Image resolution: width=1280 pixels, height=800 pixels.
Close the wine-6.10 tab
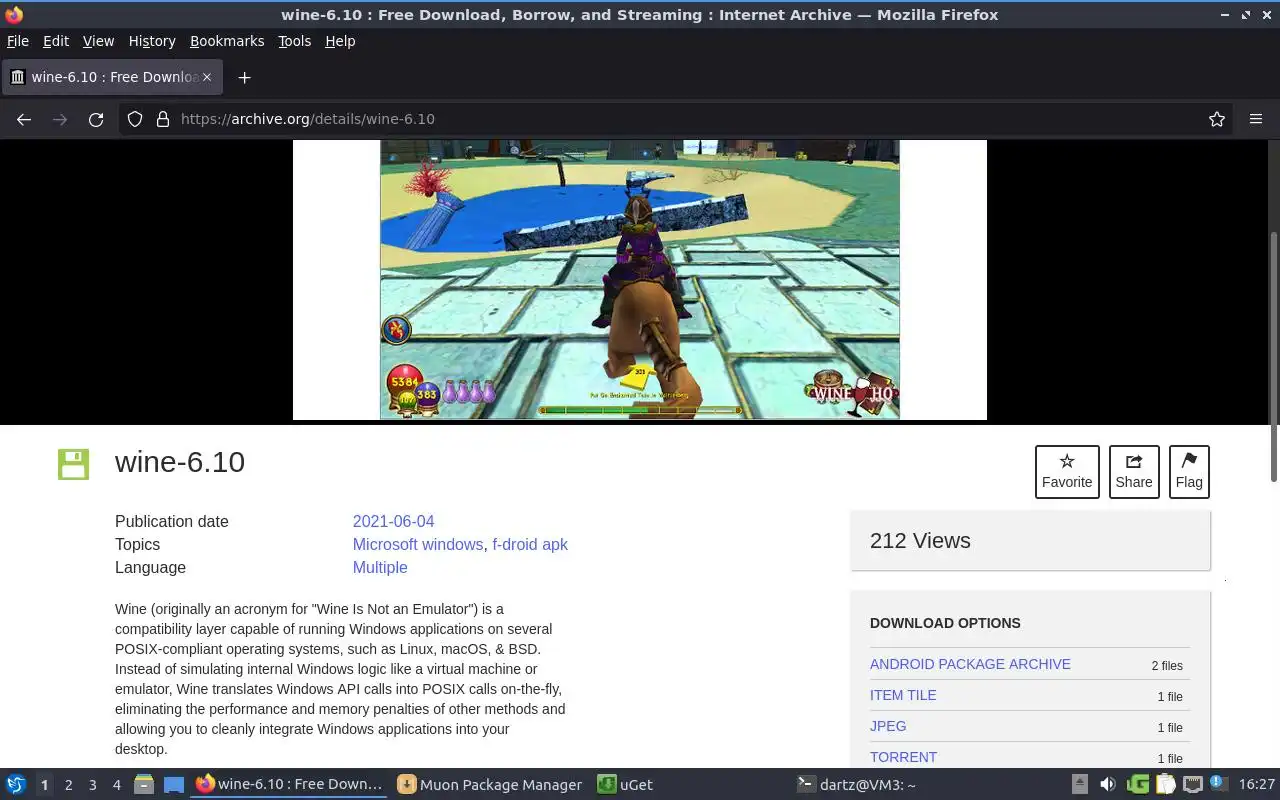tap(208, 77)
